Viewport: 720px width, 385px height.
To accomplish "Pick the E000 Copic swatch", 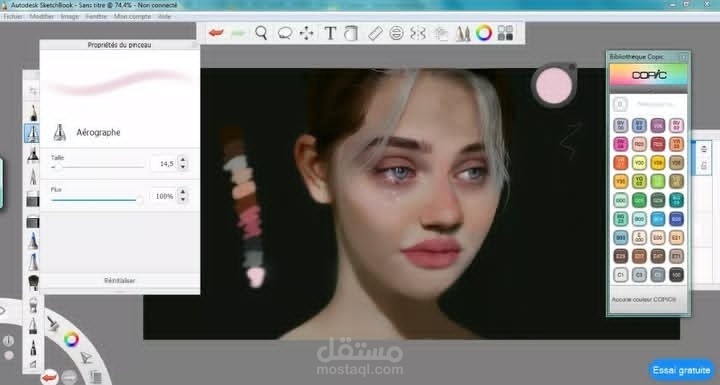I will click(639, 237).
